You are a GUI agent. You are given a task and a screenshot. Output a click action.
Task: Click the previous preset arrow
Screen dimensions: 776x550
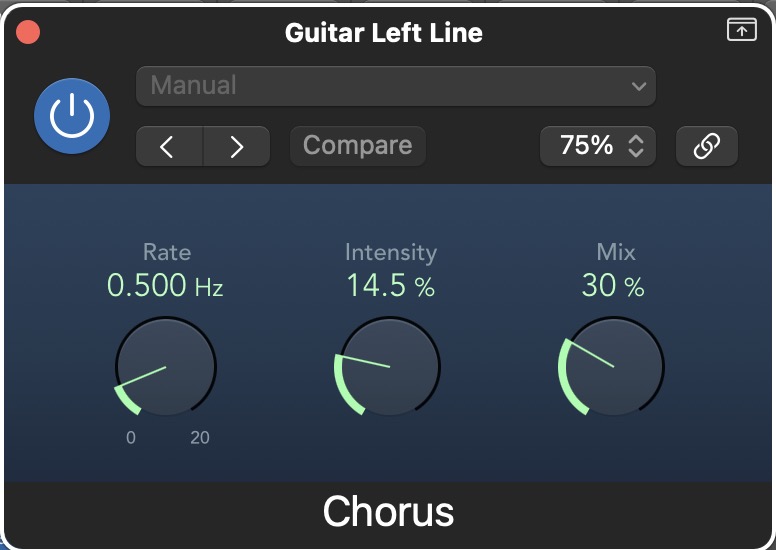tap(169, 147)
